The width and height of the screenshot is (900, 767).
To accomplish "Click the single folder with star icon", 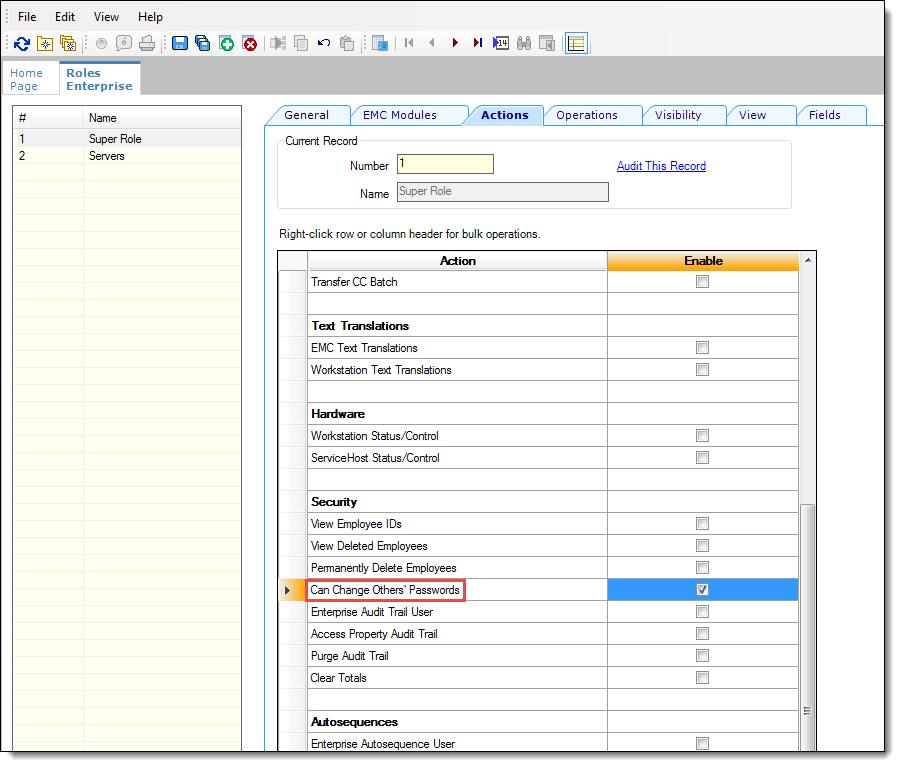I will [45, 43].
